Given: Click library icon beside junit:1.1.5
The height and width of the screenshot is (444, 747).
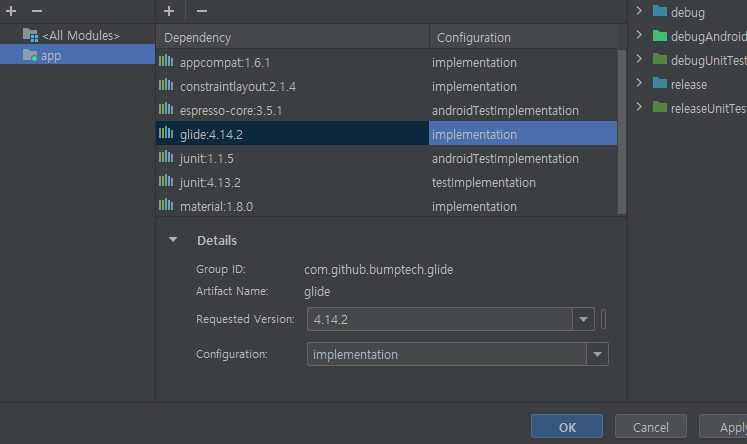Looking at the screenshot, I should (166, 157).
